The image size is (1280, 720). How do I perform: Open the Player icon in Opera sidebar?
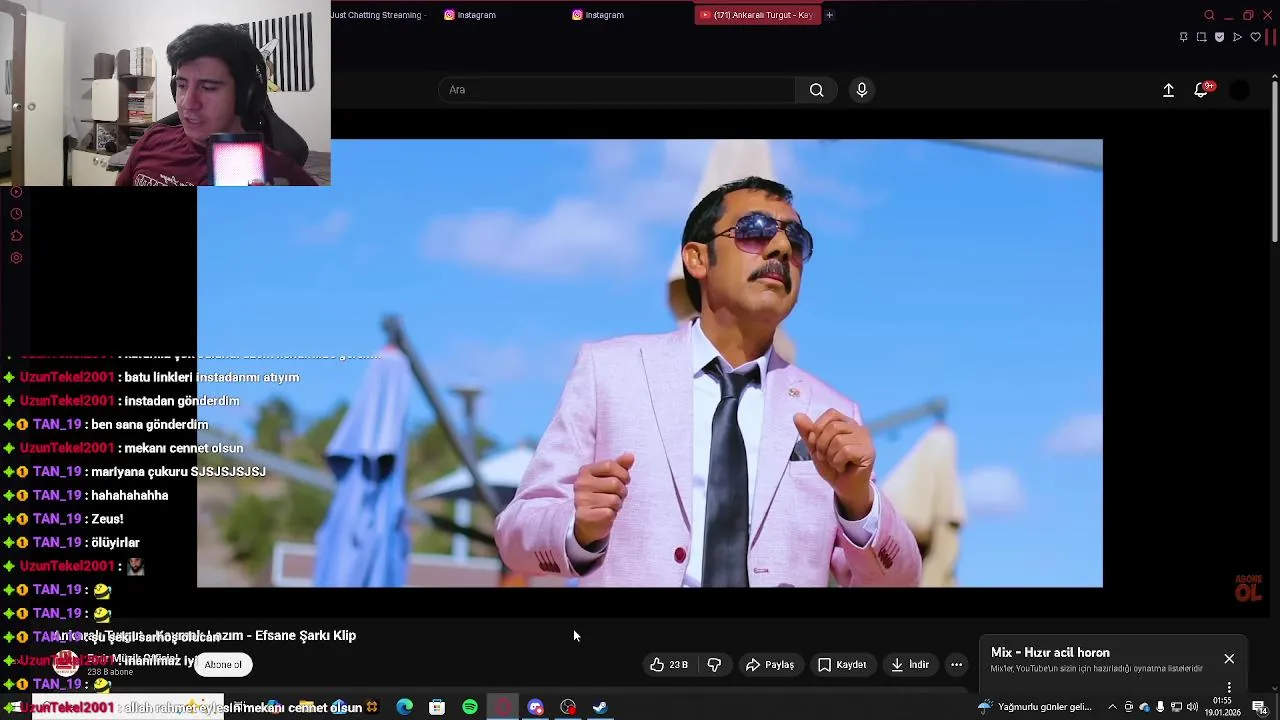[16, 192]
